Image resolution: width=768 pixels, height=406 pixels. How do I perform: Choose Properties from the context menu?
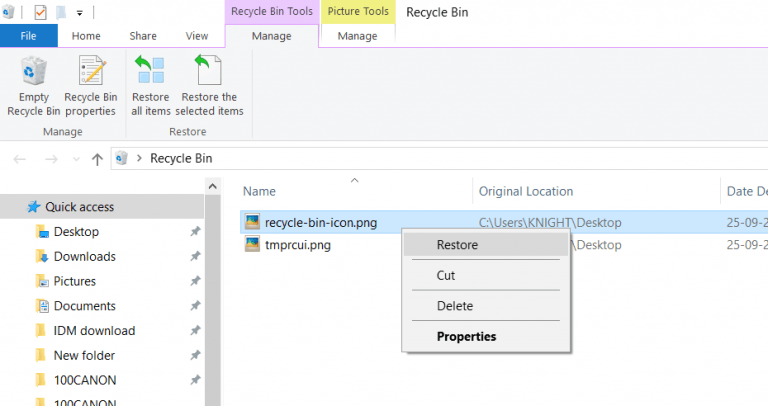(x=486, y=336)
